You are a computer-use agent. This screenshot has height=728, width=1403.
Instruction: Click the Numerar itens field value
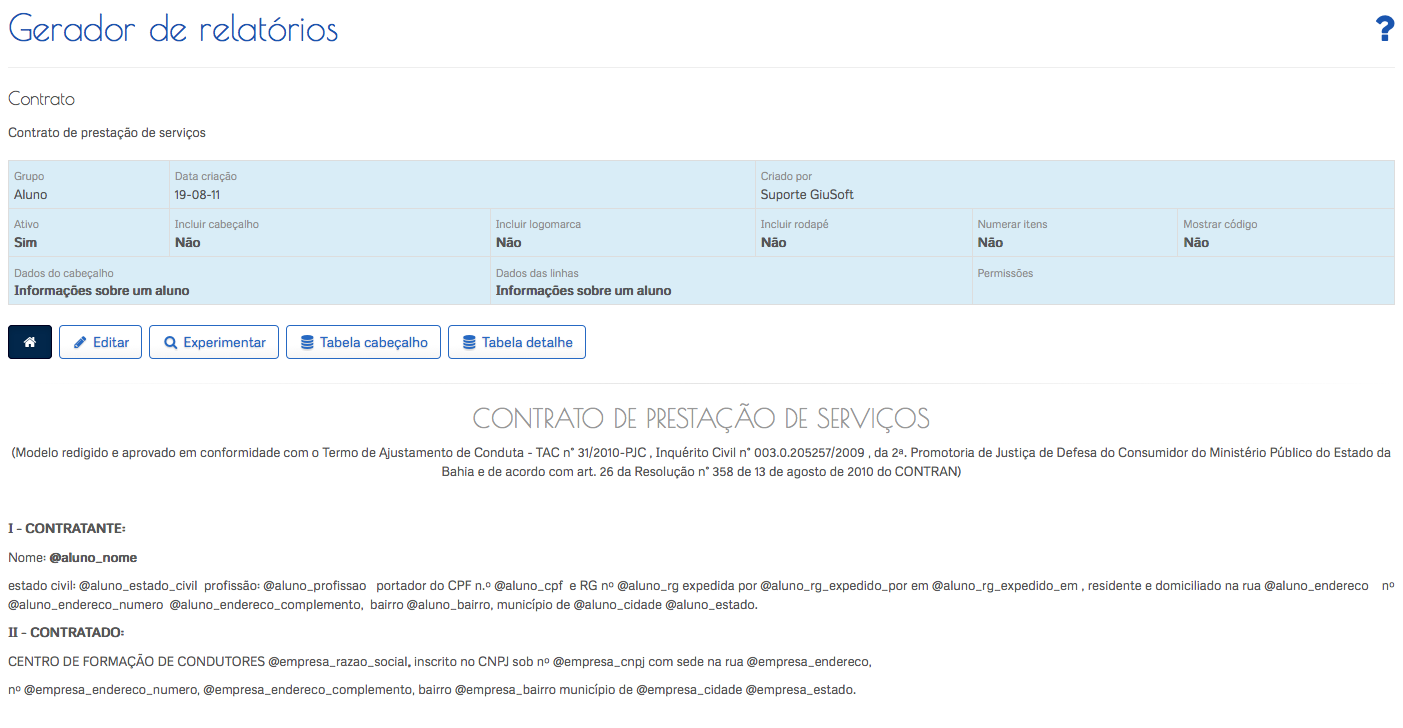(x=990, y=243)
